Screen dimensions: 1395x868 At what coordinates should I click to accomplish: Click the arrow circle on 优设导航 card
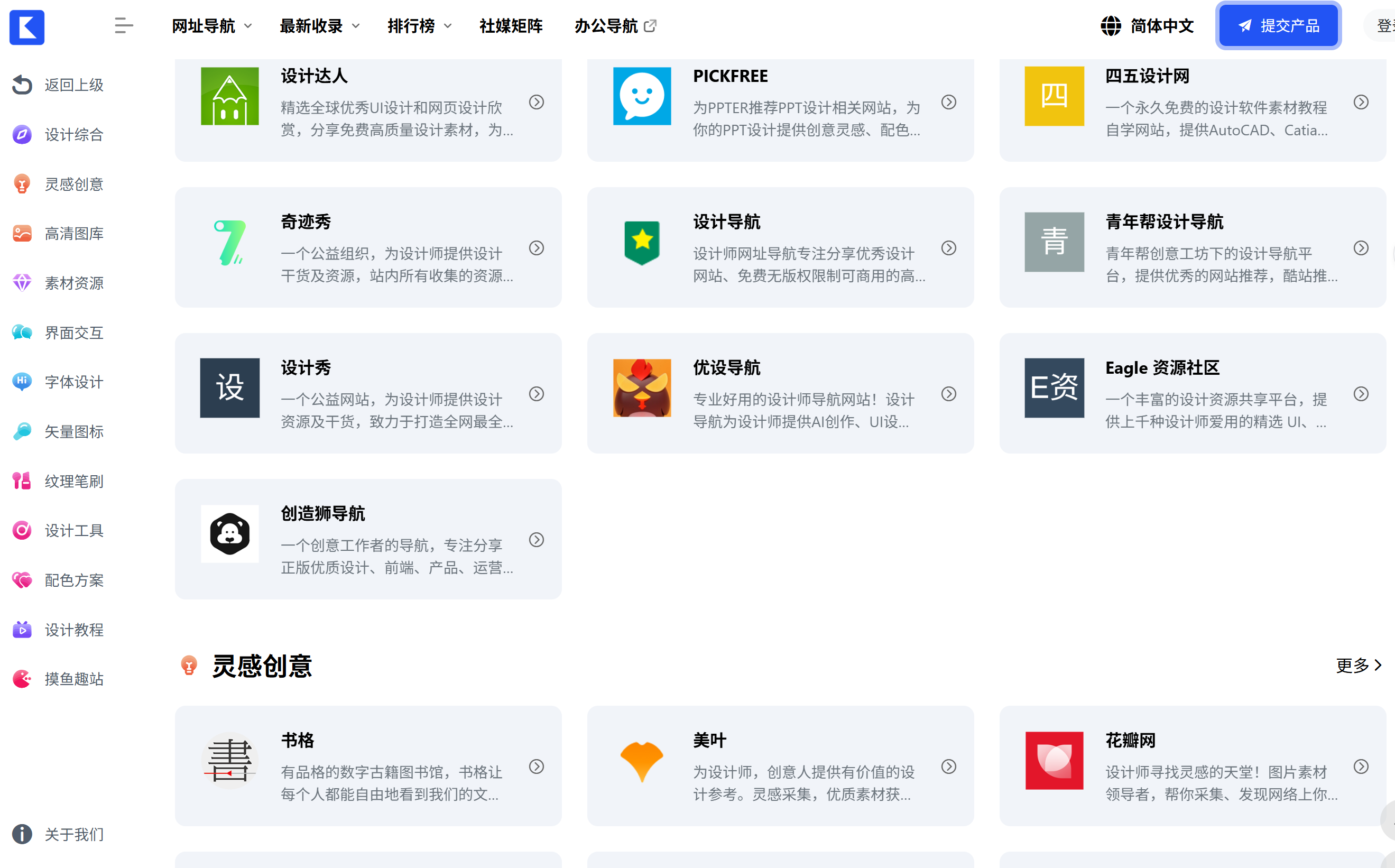949,394
